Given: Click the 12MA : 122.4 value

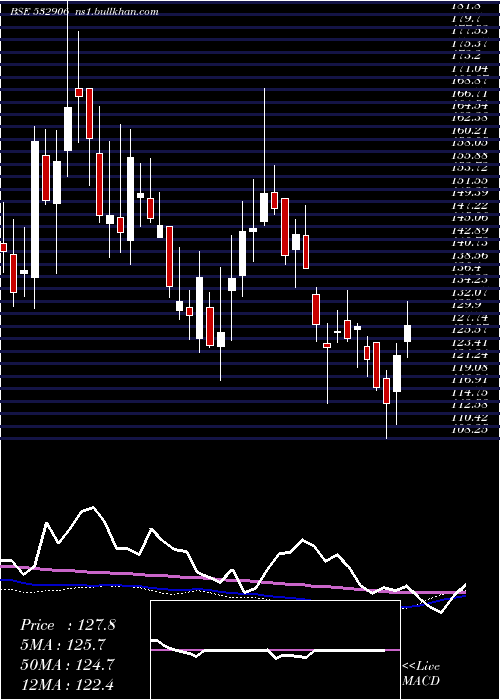Looking at the screenshot, I should tap(68, 684).
